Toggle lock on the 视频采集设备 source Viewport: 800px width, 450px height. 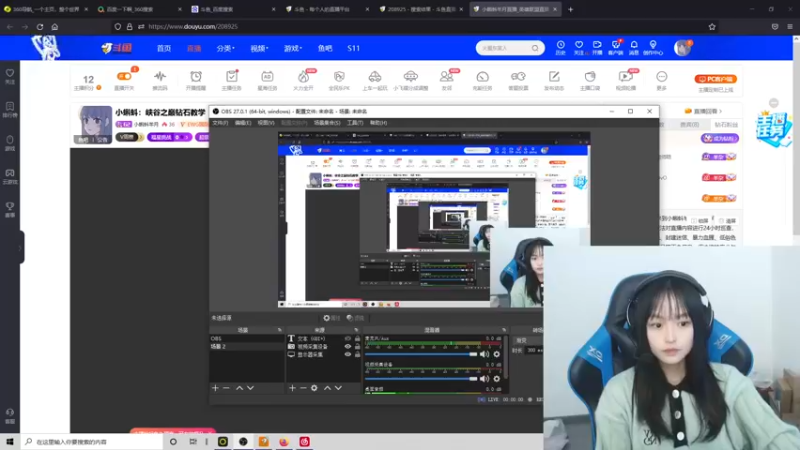(357, 346)
